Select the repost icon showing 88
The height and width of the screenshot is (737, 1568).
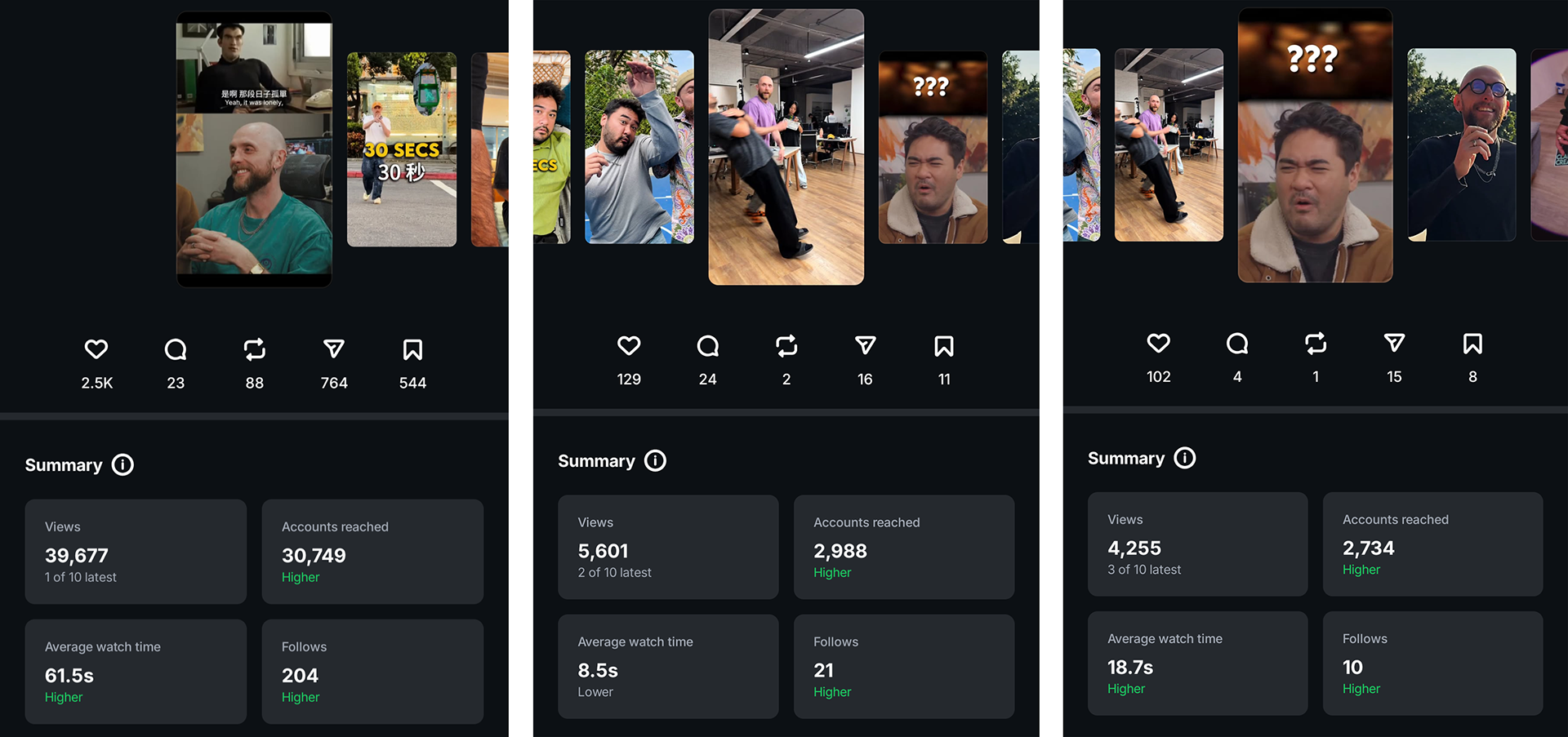[x=255, y=349]
